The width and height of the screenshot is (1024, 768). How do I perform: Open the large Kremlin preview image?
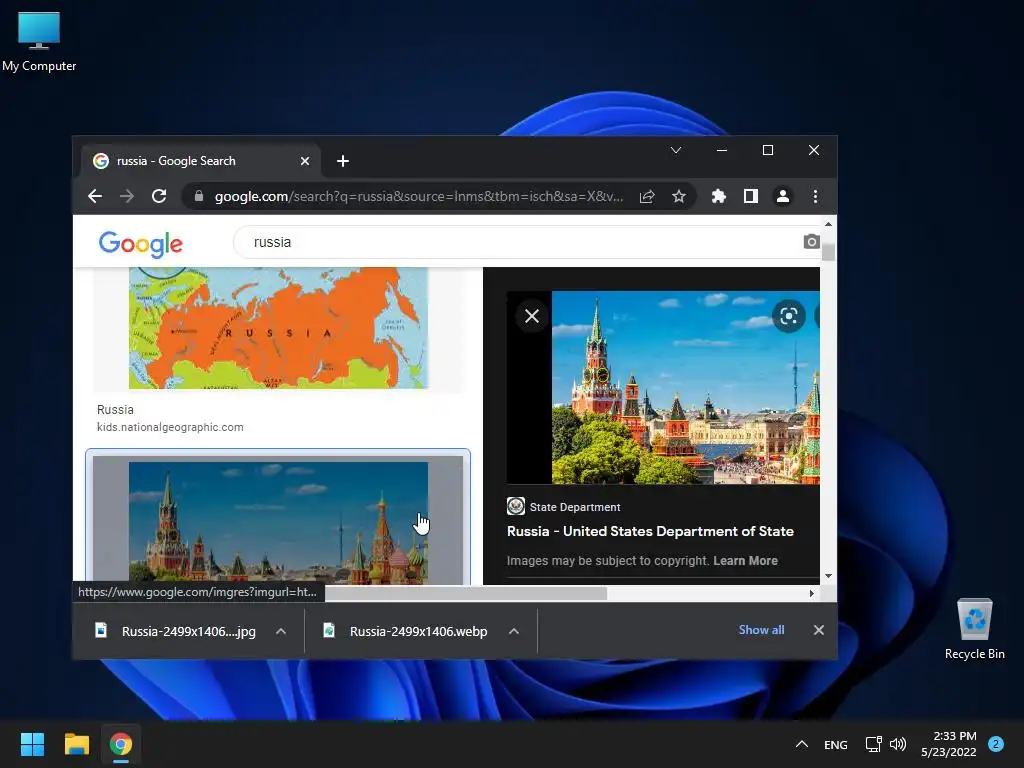(686, 387)
